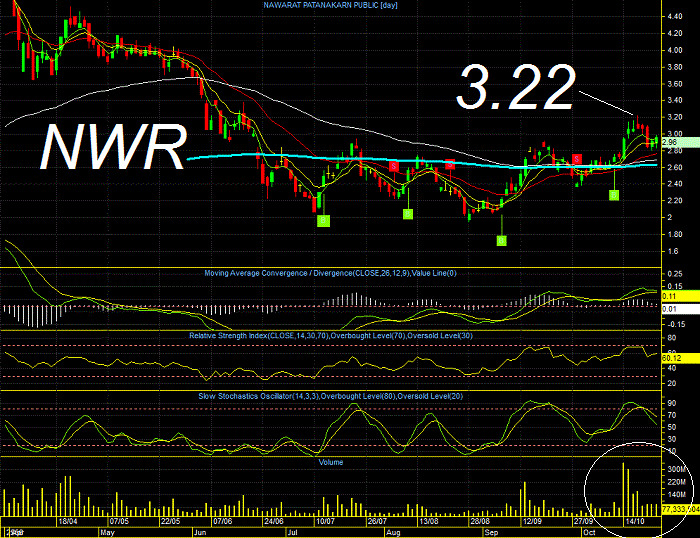Click the 4.40 price axis label
This screenshot has height=538, width=700.
(675, 17)
